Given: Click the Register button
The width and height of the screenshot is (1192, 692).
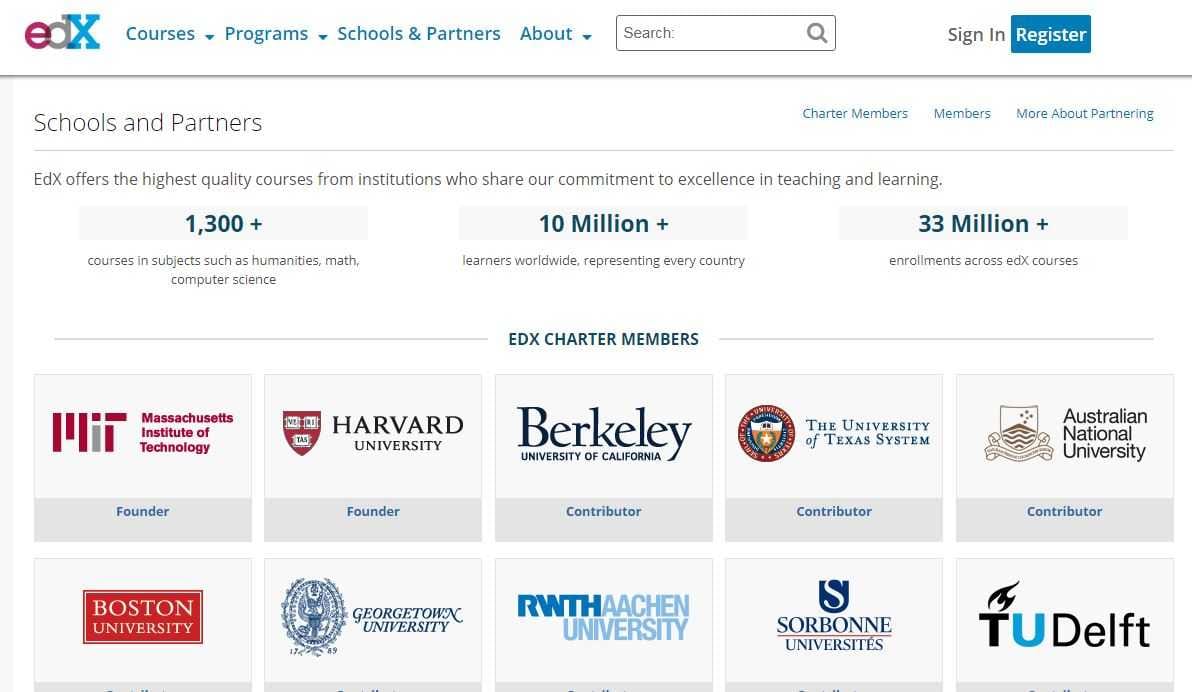Looking at the screenshot, I should point(1050,33).
